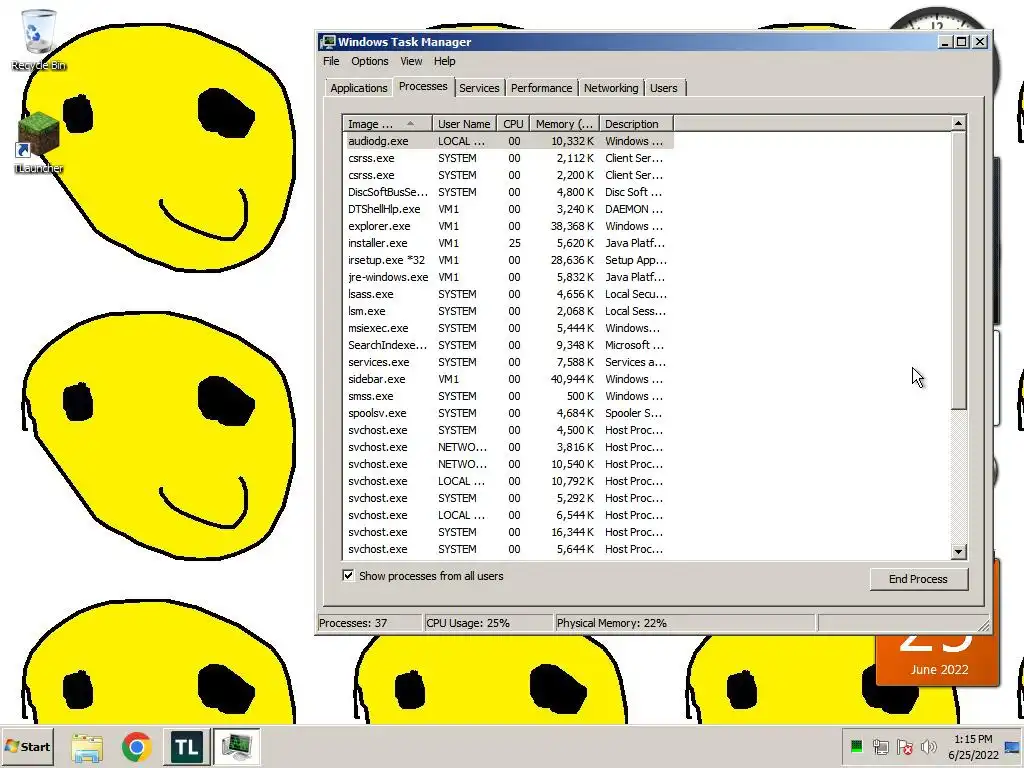This screenshot has width=1024, height=768.
Task: Select smss.exe process
Action: 508,396
